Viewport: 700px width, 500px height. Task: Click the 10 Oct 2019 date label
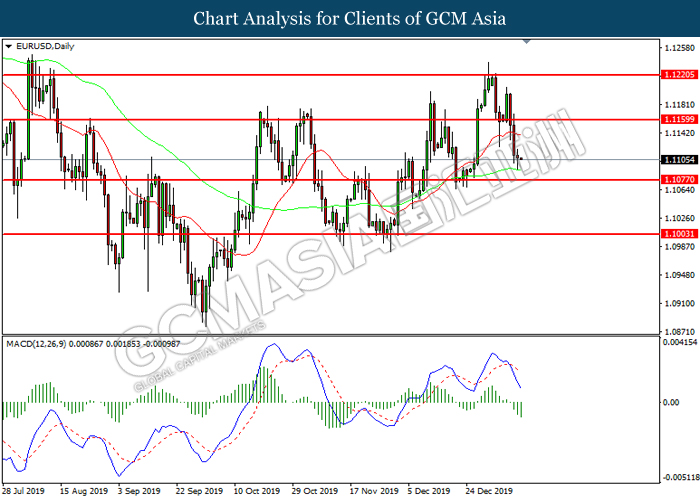pyautogui.click(x=257, y=491)
